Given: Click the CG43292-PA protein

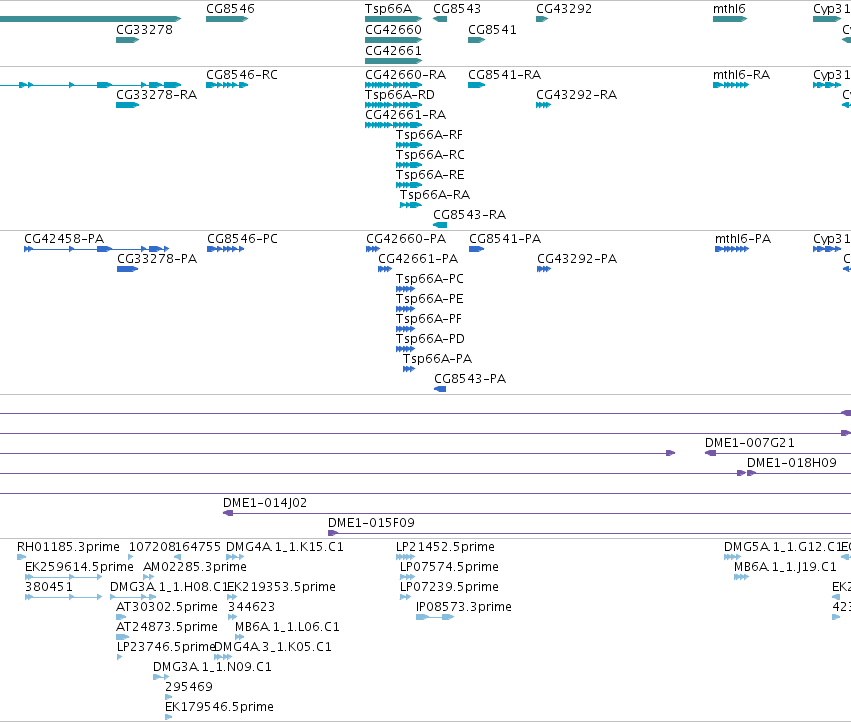Looking at the screenshot, I should click(544, 269).
